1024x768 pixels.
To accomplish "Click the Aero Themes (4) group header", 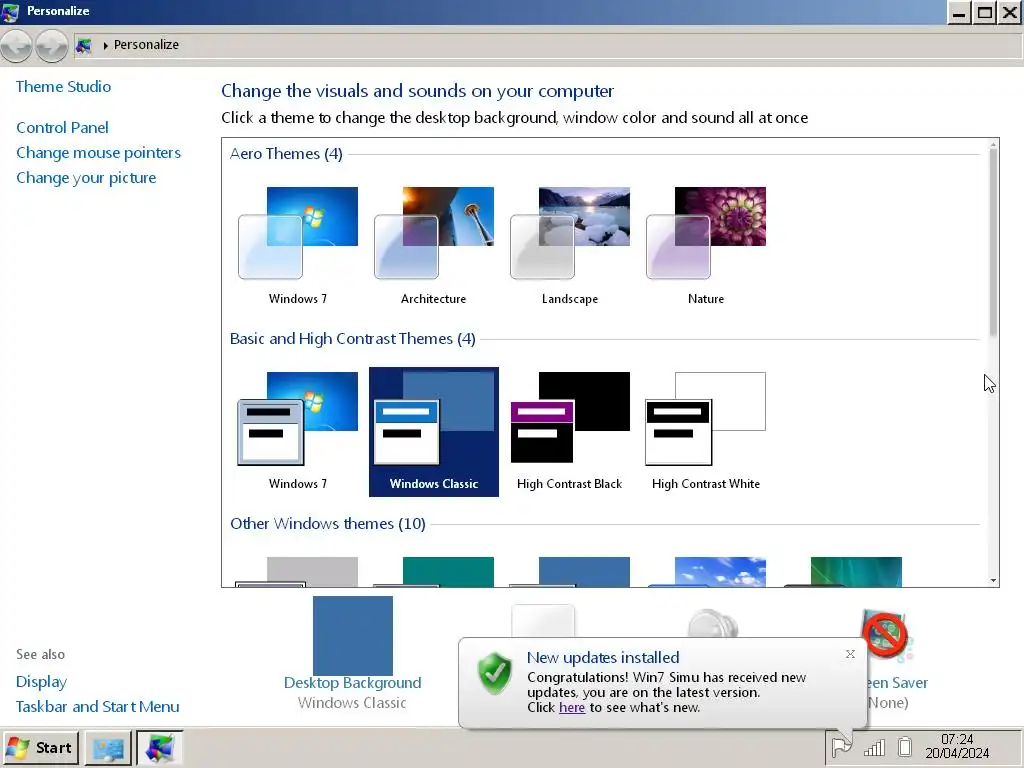I will [286, 153].
